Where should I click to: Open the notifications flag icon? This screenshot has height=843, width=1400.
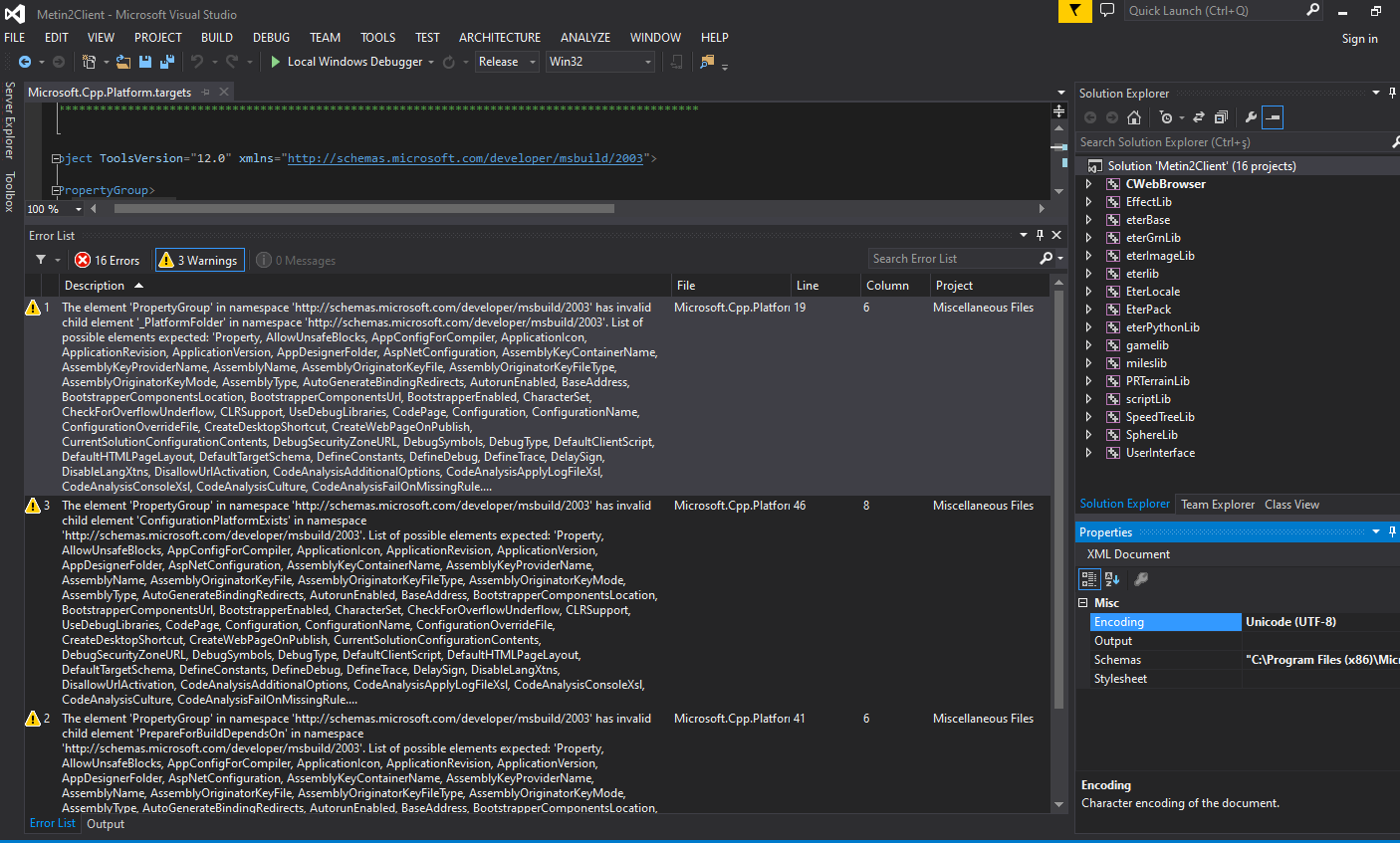coord(1074,11)
